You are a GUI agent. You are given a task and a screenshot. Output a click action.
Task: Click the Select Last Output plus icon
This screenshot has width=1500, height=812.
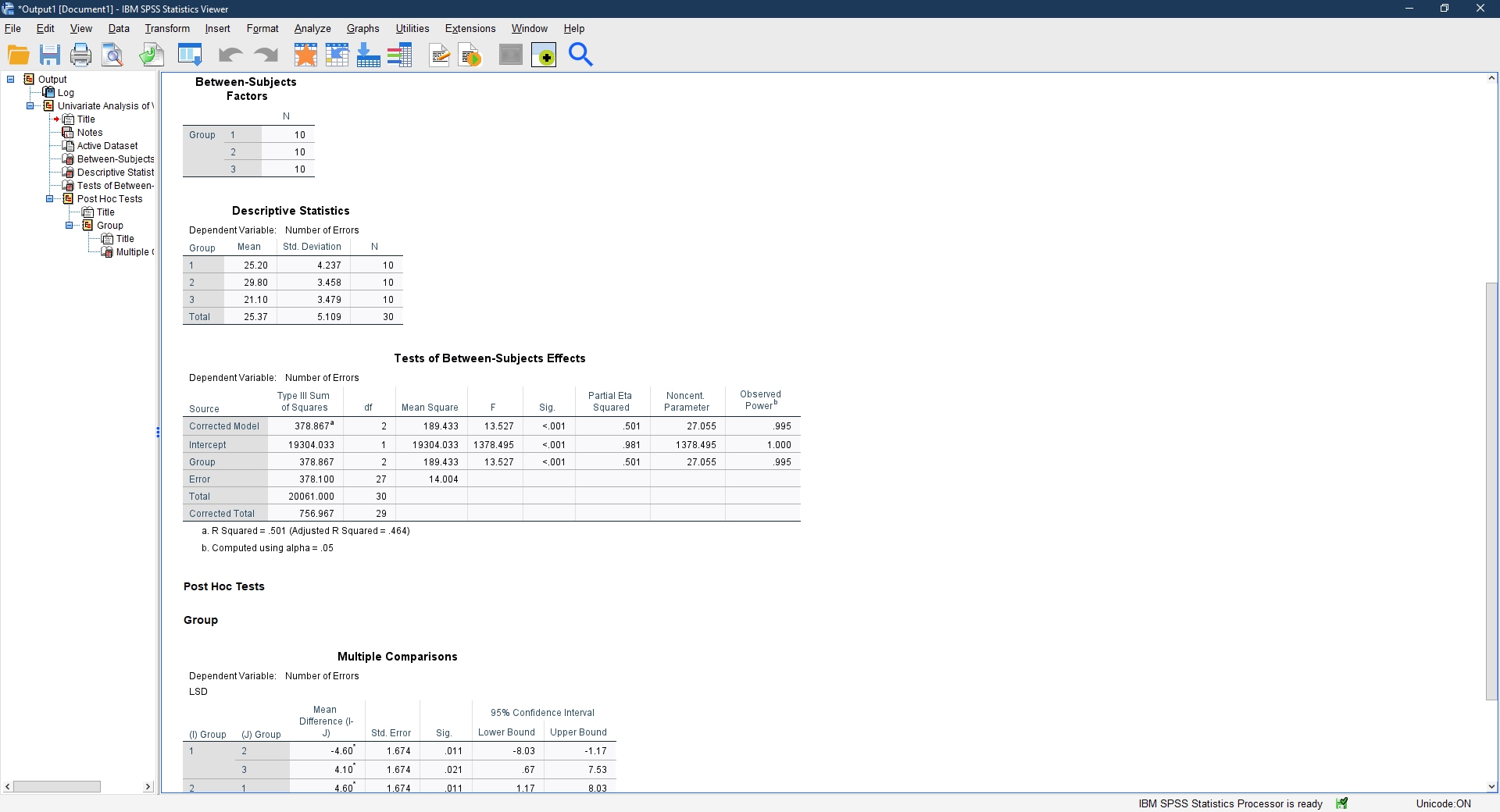point(544,55)
